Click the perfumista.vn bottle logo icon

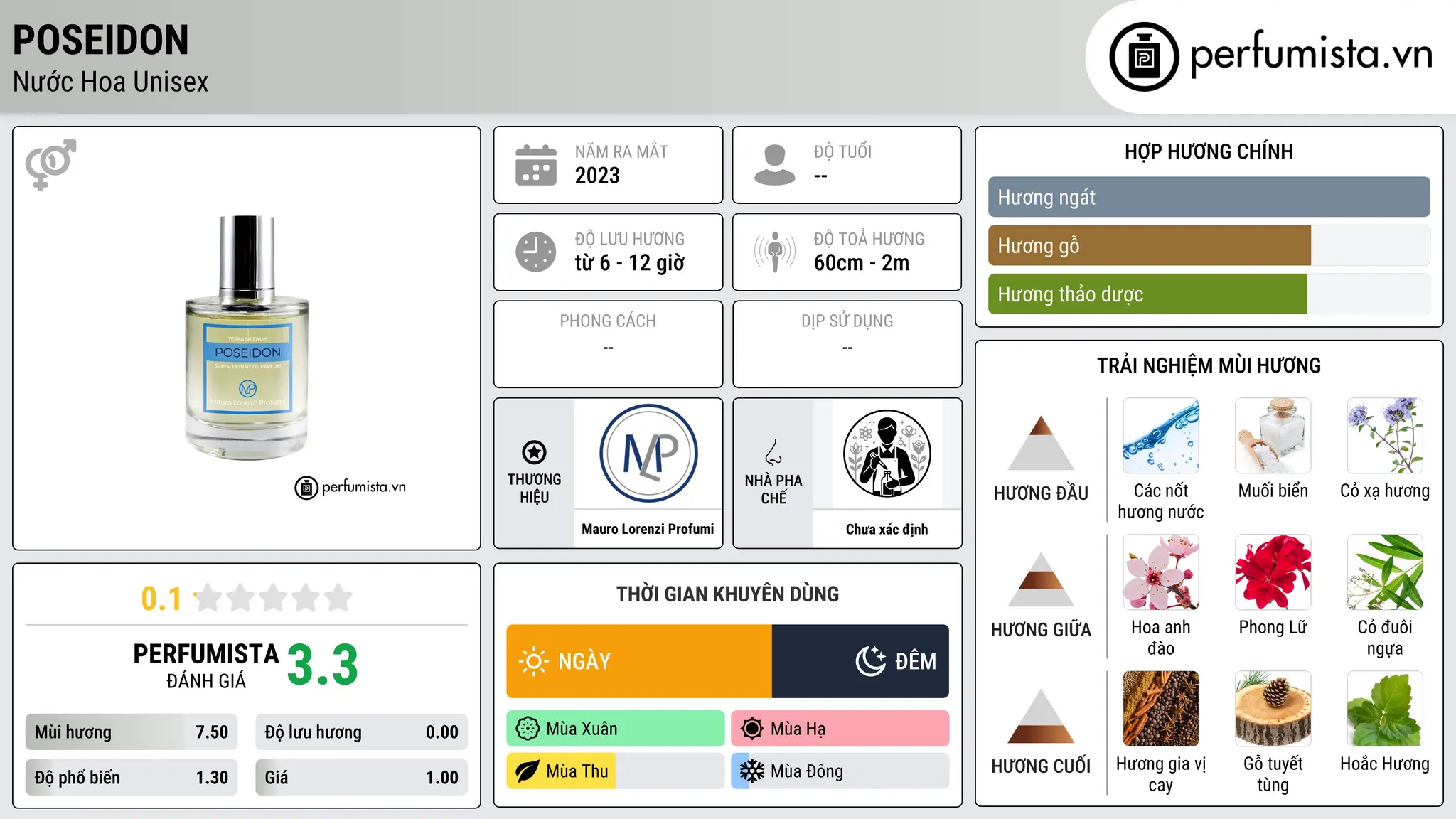coord(1144,57)
